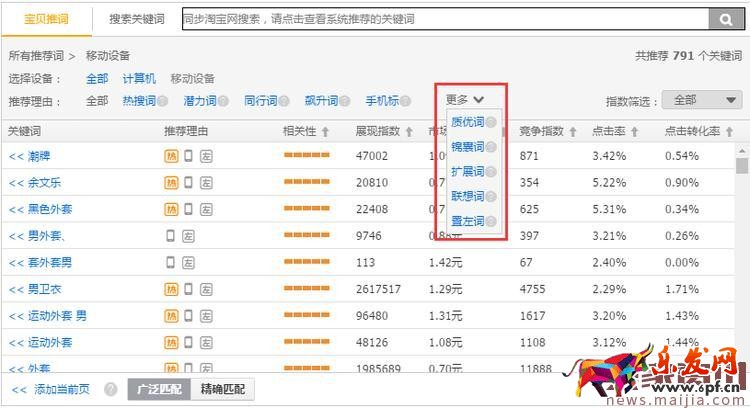Filter device by 移动设备

192,78
